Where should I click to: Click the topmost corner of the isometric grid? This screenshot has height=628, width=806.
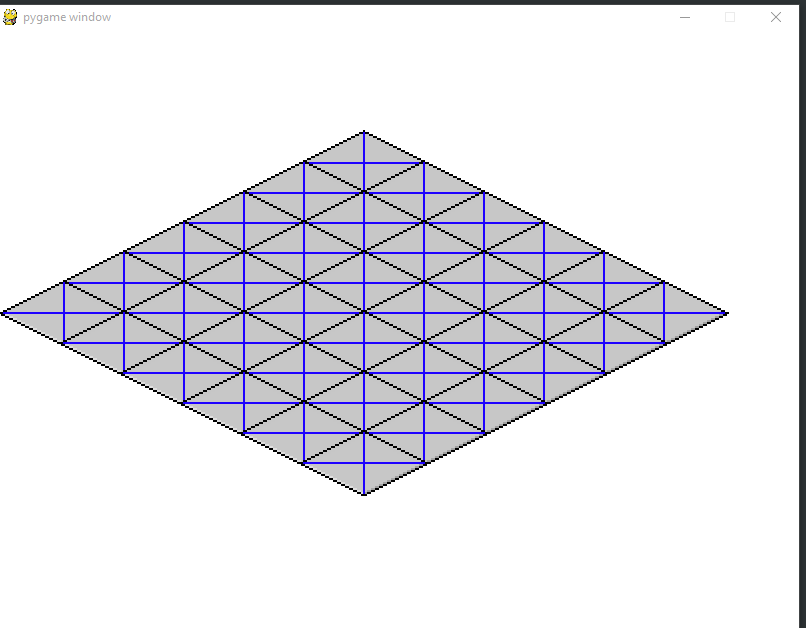coord(364,133)
